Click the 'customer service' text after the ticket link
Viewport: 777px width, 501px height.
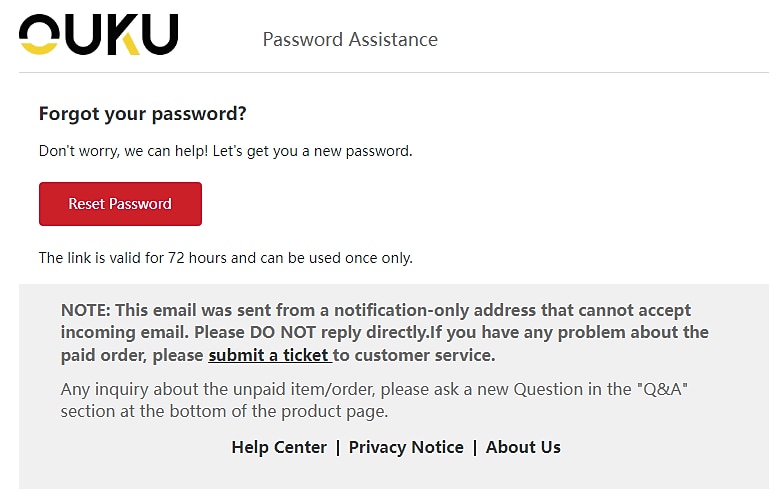click(x=438, y=355)
